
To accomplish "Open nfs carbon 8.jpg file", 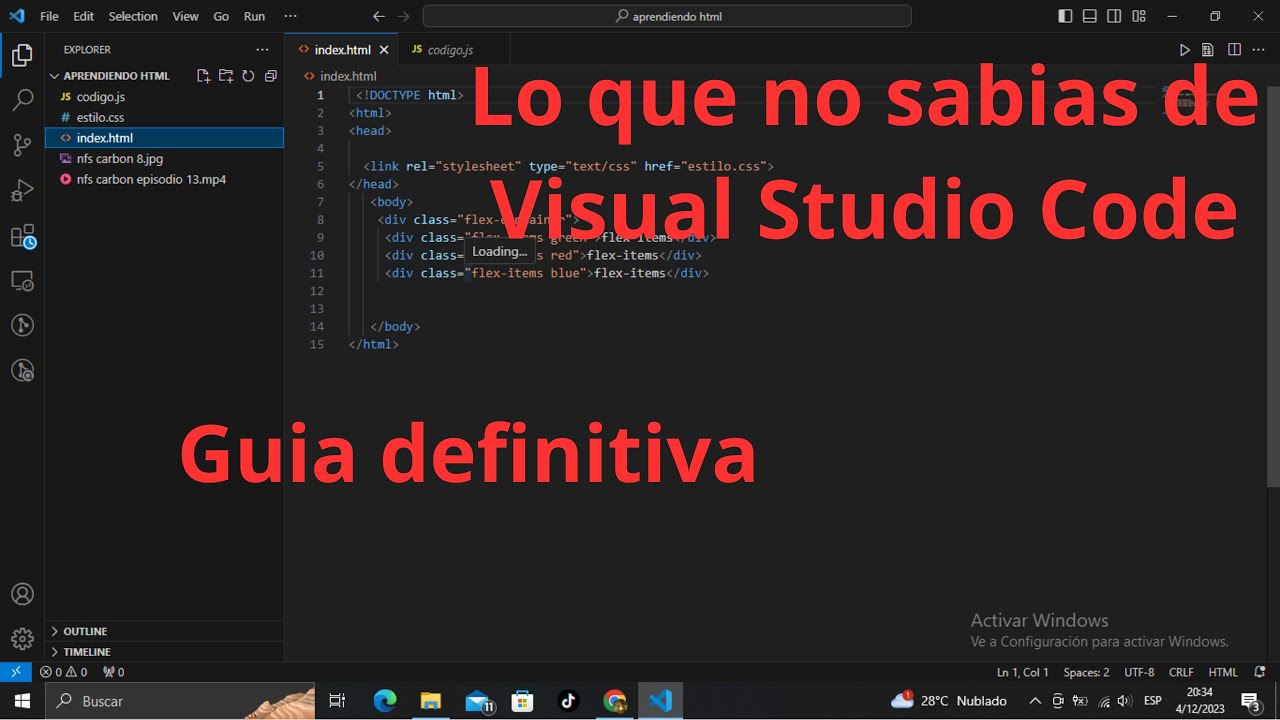I will (165, 159).
